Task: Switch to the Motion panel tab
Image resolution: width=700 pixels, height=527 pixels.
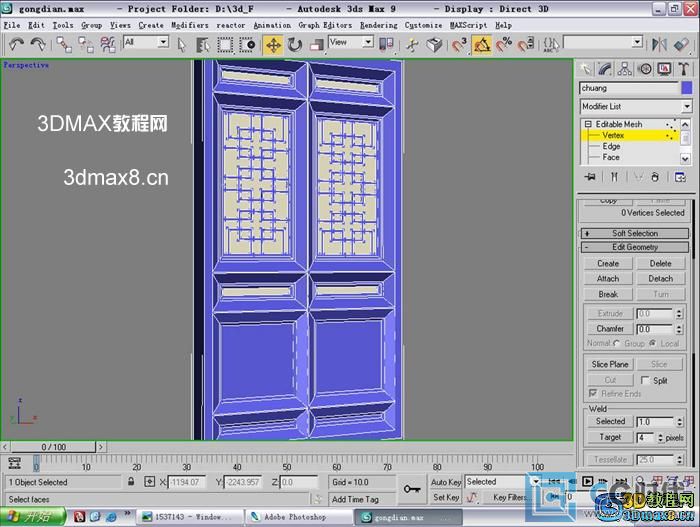Action: tap(644, 69)
